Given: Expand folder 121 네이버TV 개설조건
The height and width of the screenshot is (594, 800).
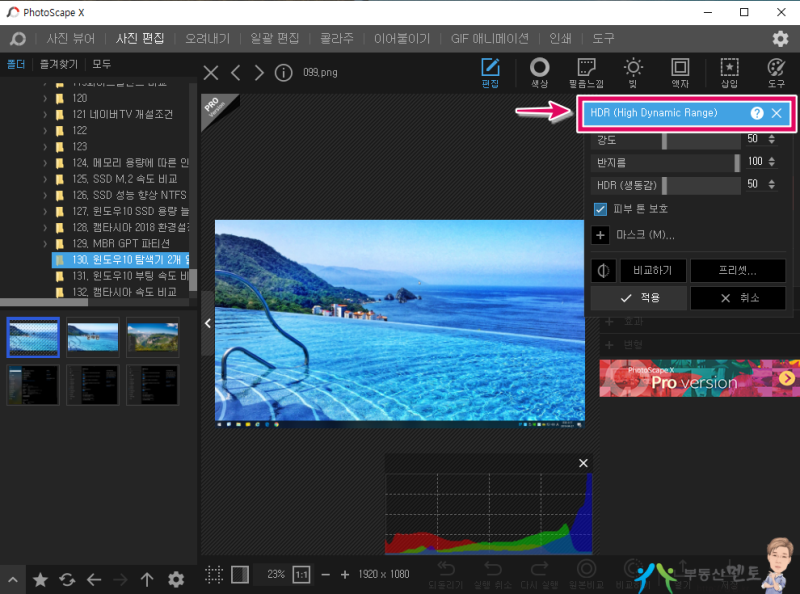Looking at the screenshot, I should [x=45, y=114].
